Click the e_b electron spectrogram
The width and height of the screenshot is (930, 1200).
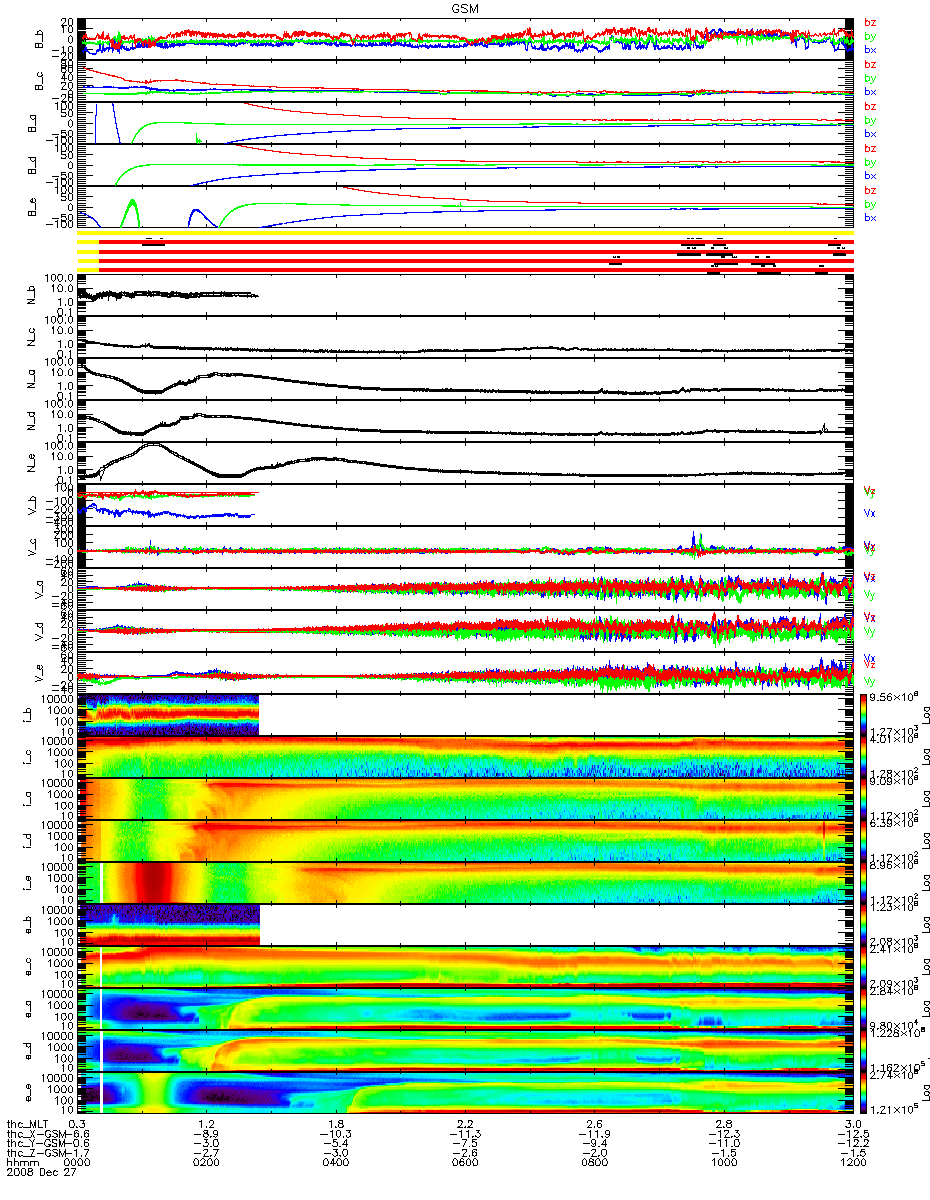coord(170,925)
